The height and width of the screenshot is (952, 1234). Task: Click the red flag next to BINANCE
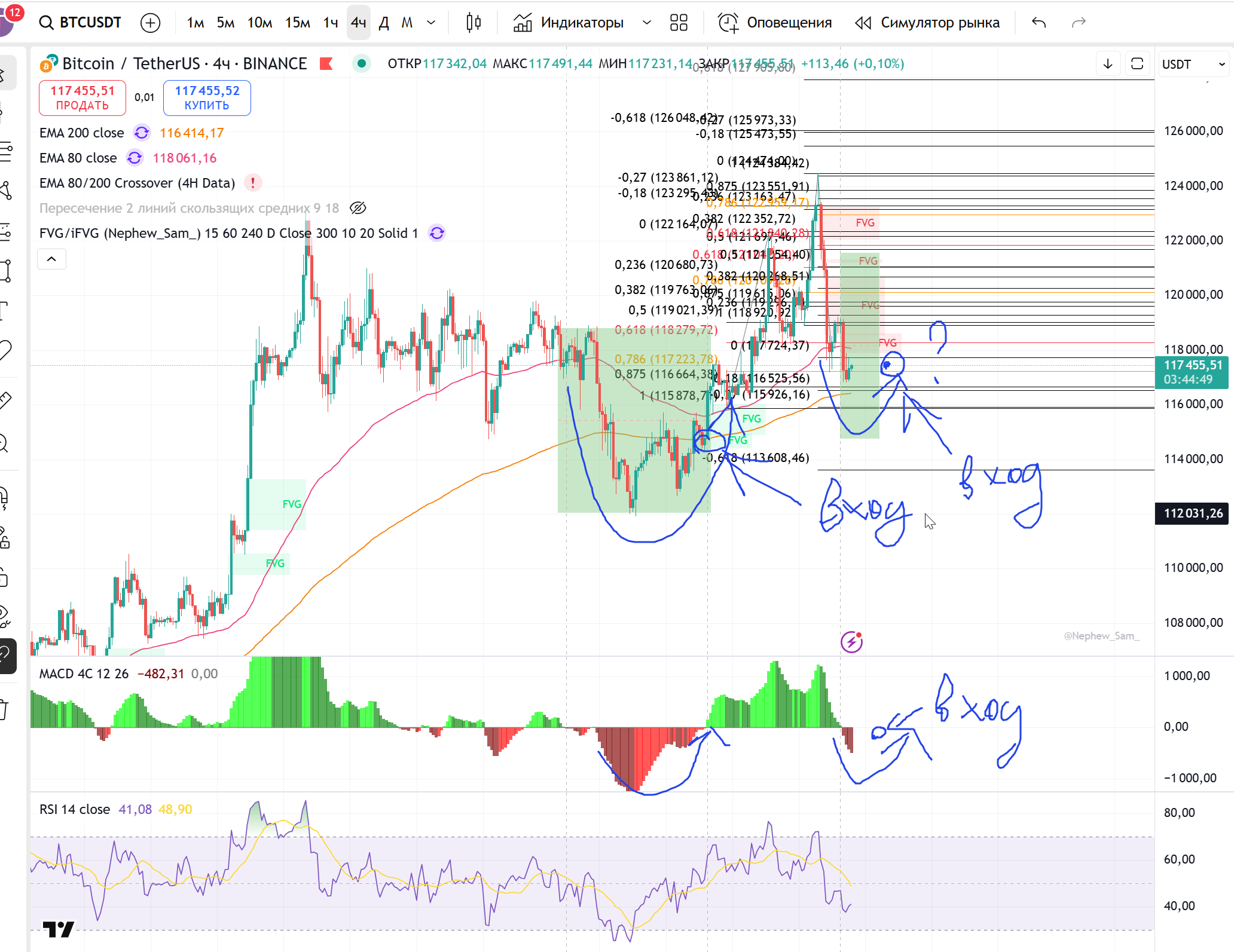click(326, 63)
